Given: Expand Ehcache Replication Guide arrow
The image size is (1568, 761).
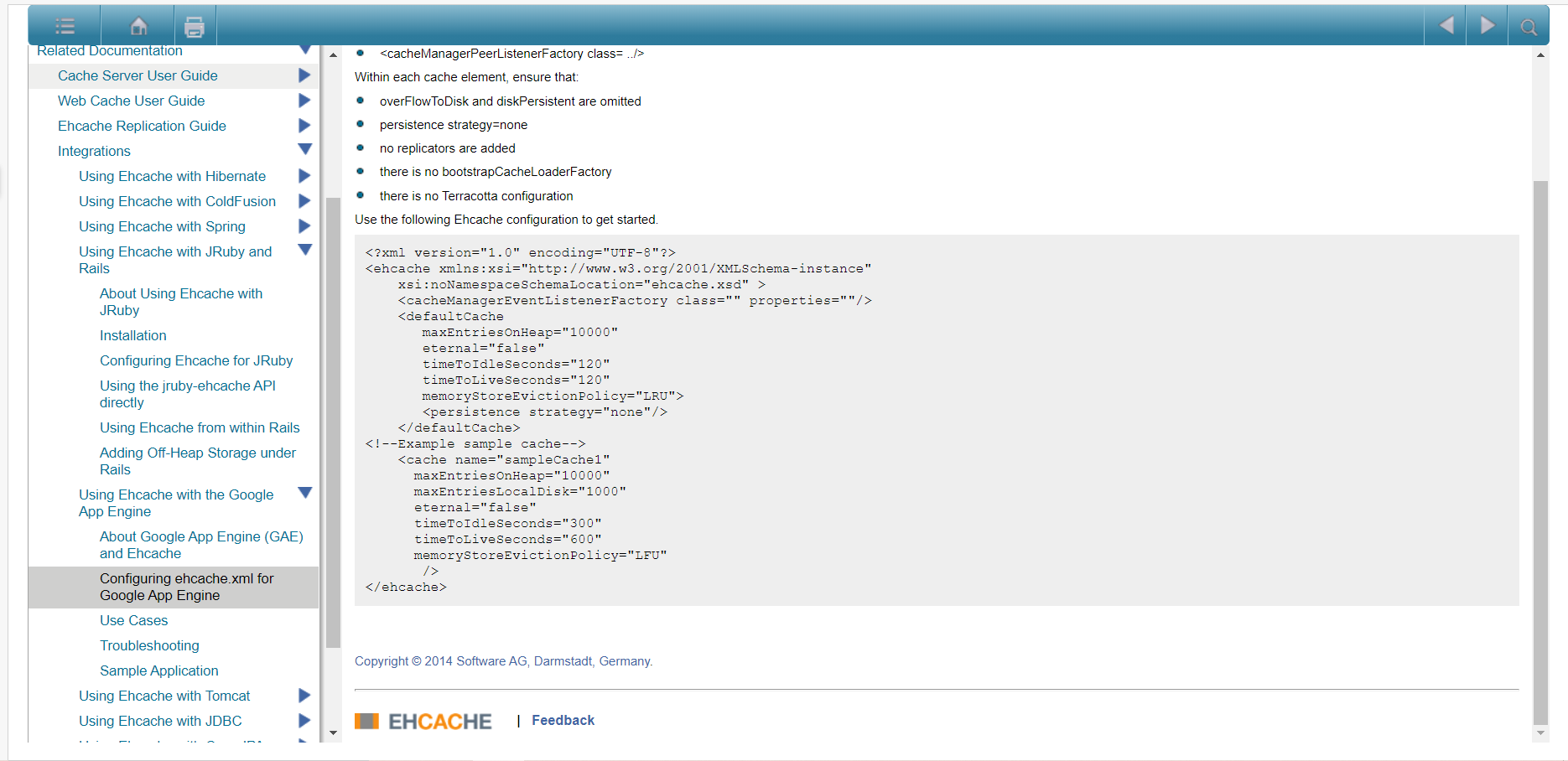Looking at the screenshot, I should pos(304,126).
